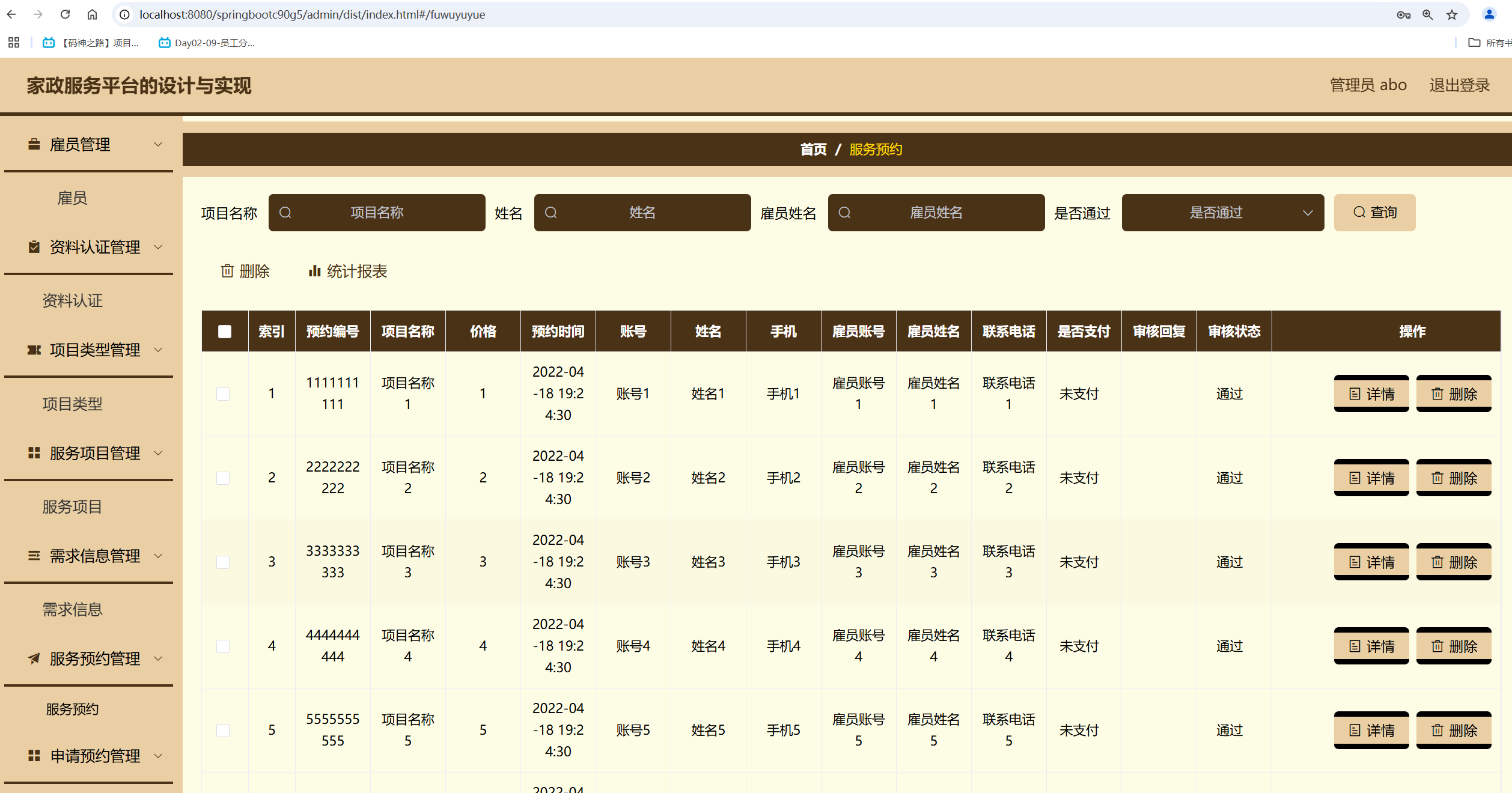Open 详情 for row 2
The image size is (1512, 793).
[1371, 478]
